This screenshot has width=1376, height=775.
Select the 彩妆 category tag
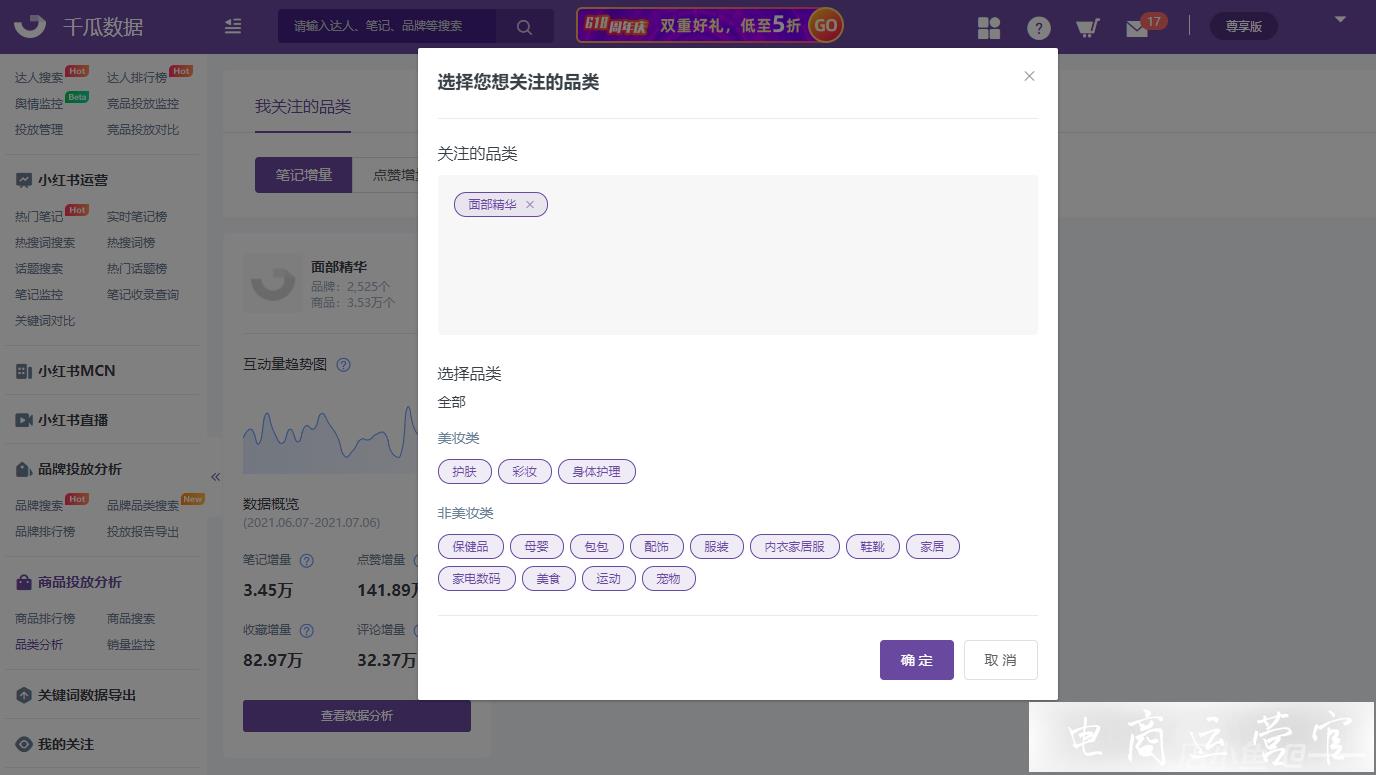[524, 472]
